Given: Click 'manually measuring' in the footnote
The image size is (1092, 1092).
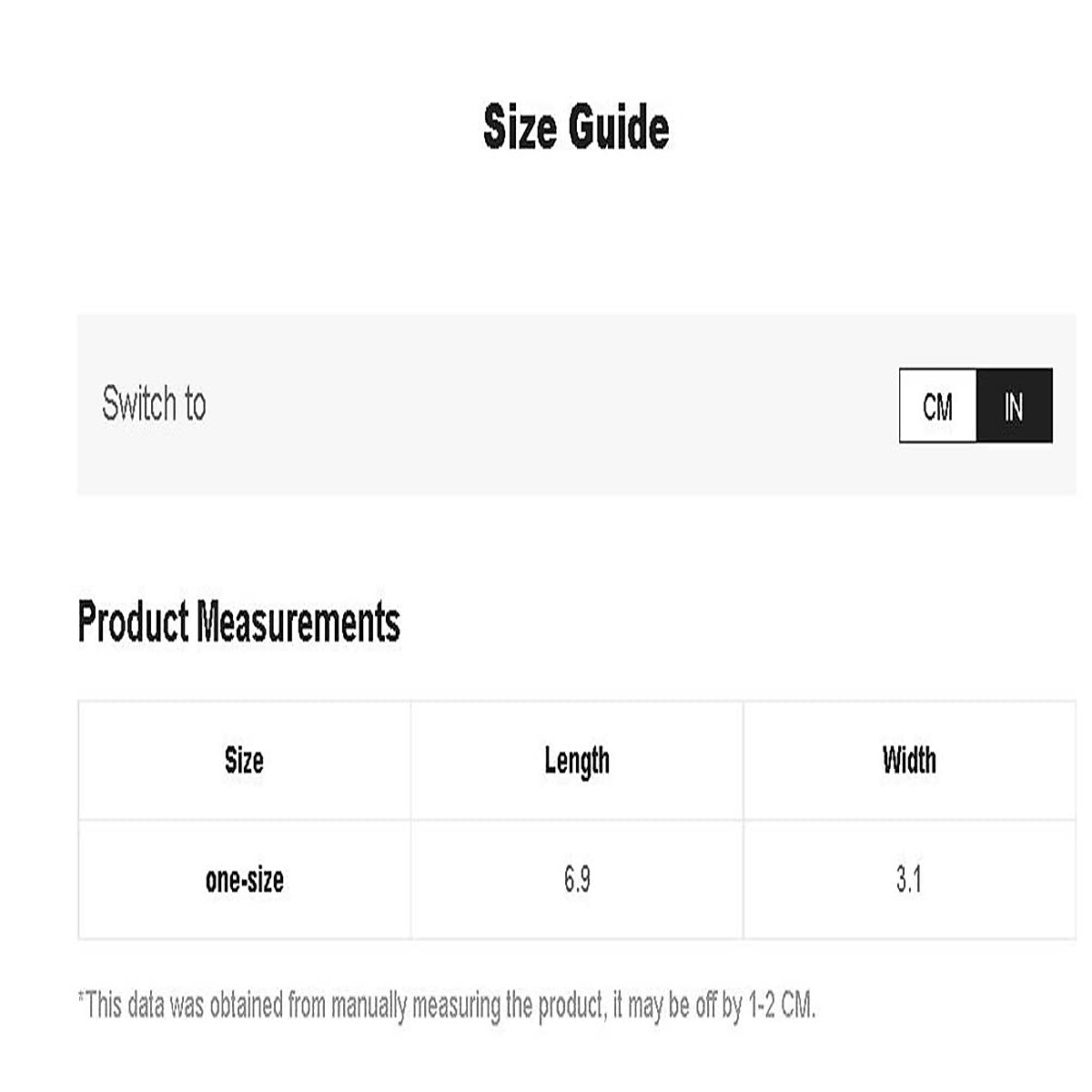Looking at the screenshot, I should pyautogui.click(x=415, y=1006).
